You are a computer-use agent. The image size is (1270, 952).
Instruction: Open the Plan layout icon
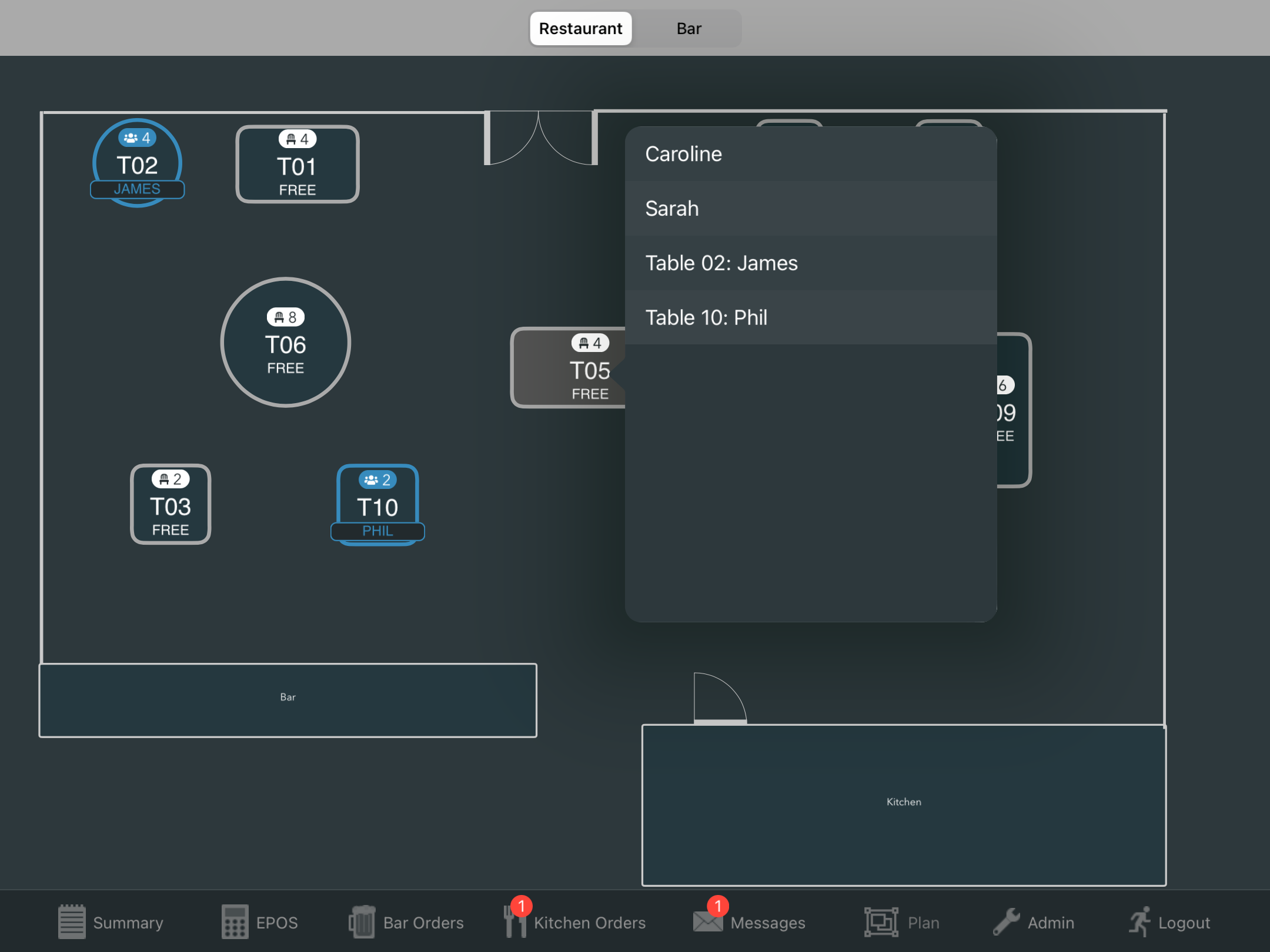[x=881, y=921]
